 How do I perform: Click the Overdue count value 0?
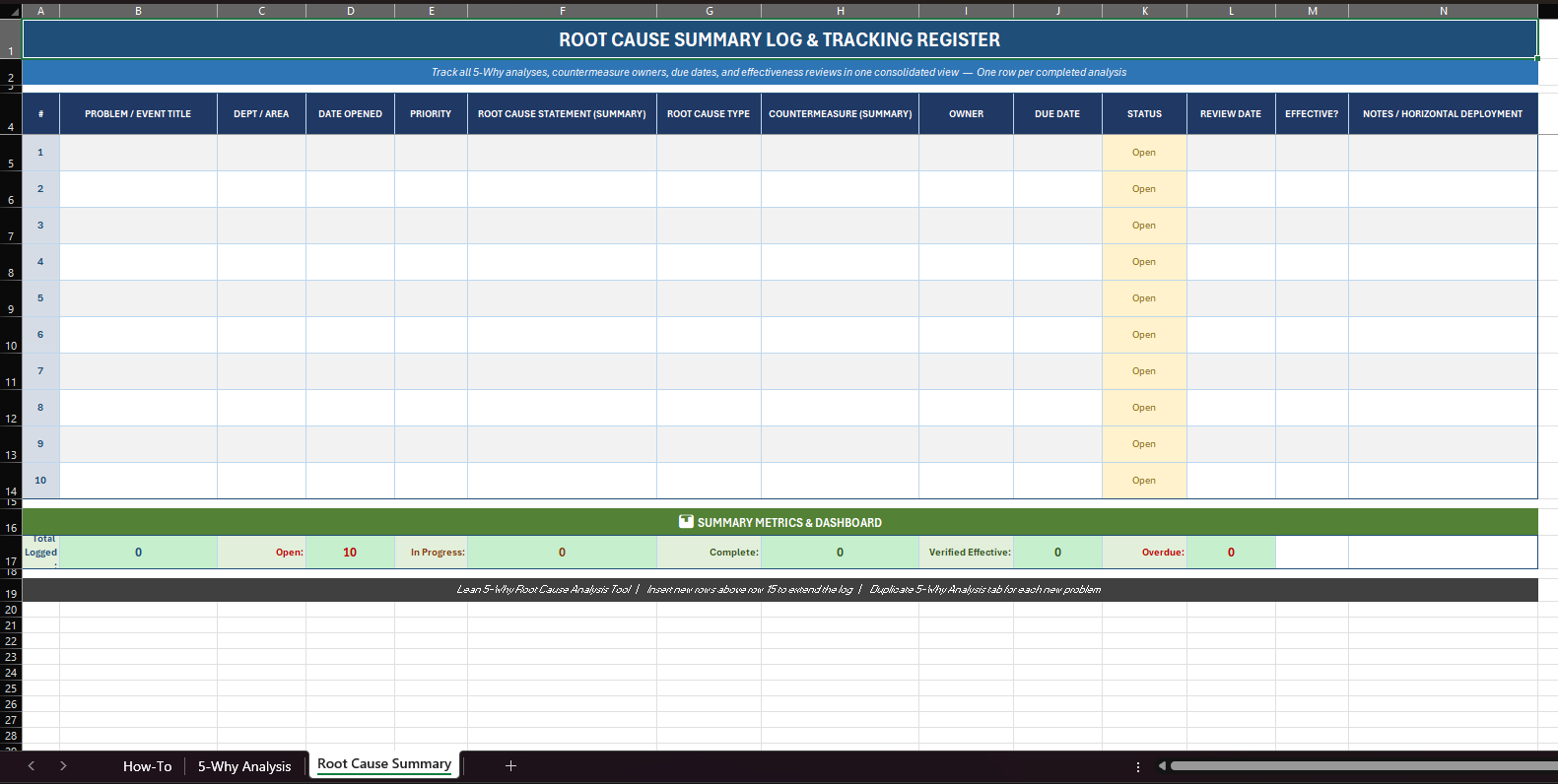point(1231,553)
